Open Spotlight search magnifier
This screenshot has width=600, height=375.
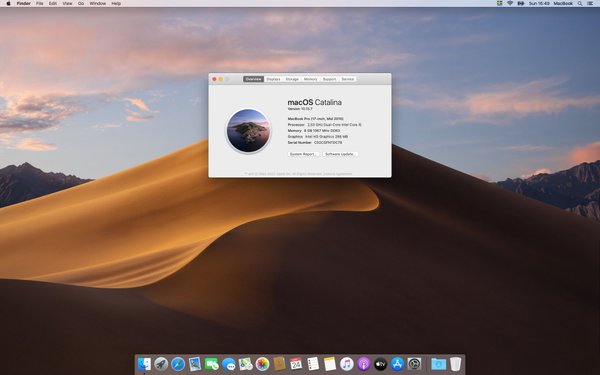[580, 3]
